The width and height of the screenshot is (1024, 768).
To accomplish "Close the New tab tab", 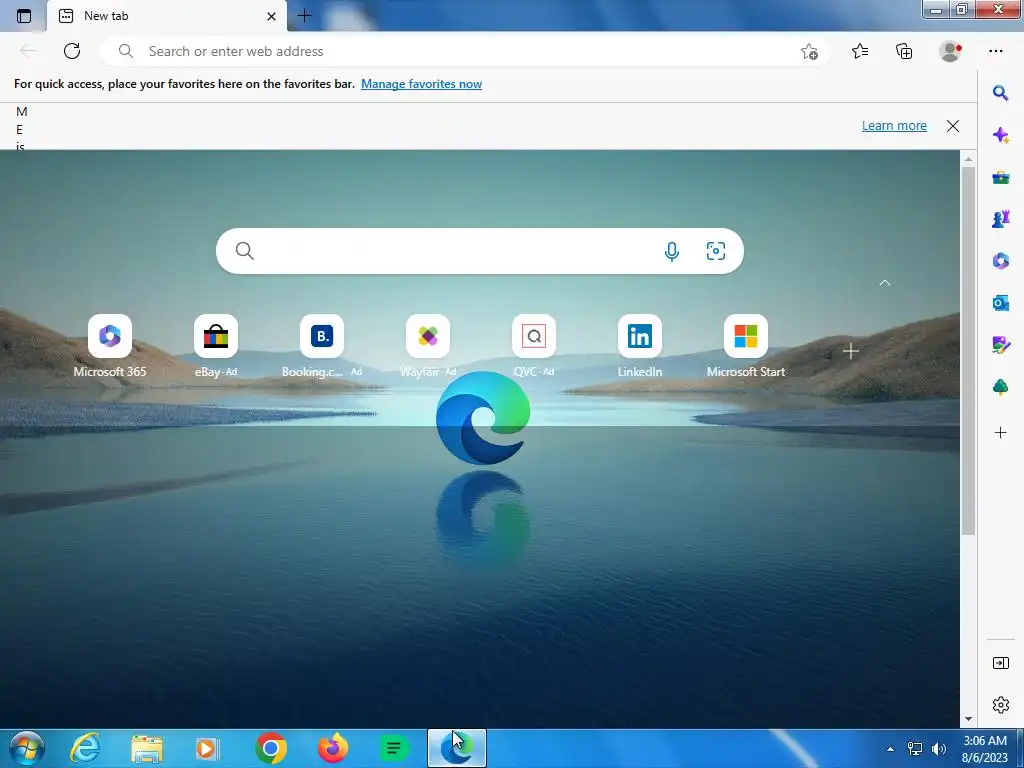I will [271, 16].
